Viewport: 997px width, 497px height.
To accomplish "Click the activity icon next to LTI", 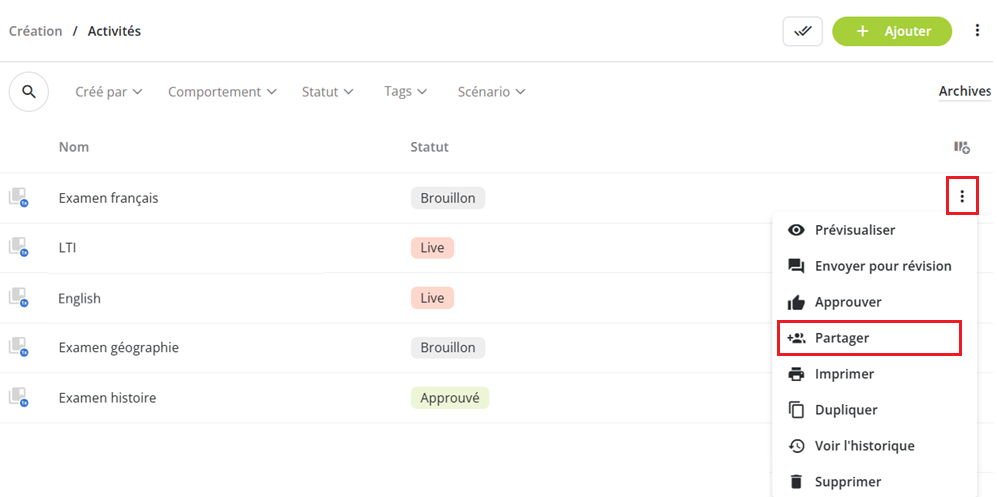I will pyautogui.click(x=18, y=247).
